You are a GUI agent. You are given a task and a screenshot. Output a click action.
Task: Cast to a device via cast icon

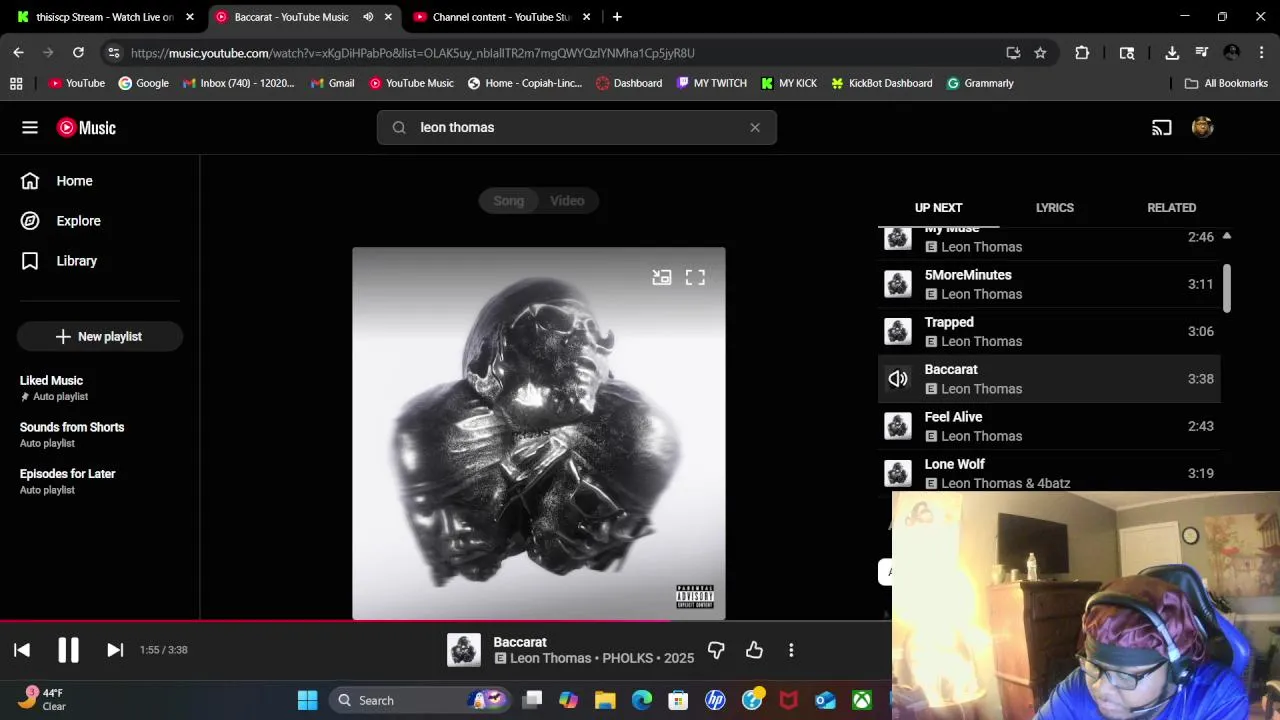(1161, 127)
